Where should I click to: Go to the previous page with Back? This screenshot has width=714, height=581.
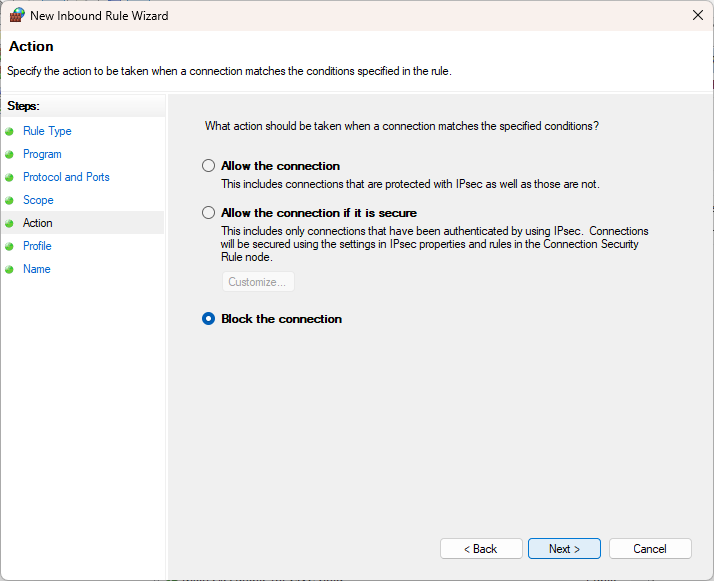pos(480,549)
